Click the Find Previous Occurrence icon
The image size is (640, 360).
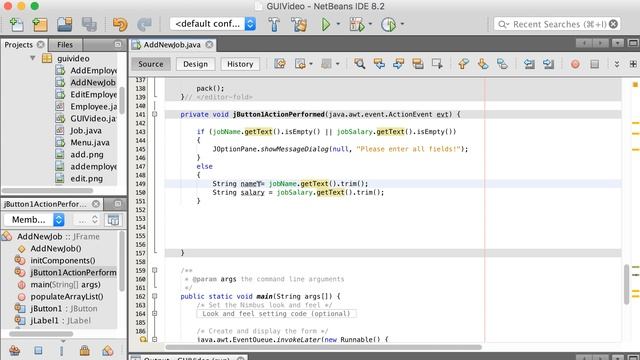pyautogui.click(x=379, y=64)
